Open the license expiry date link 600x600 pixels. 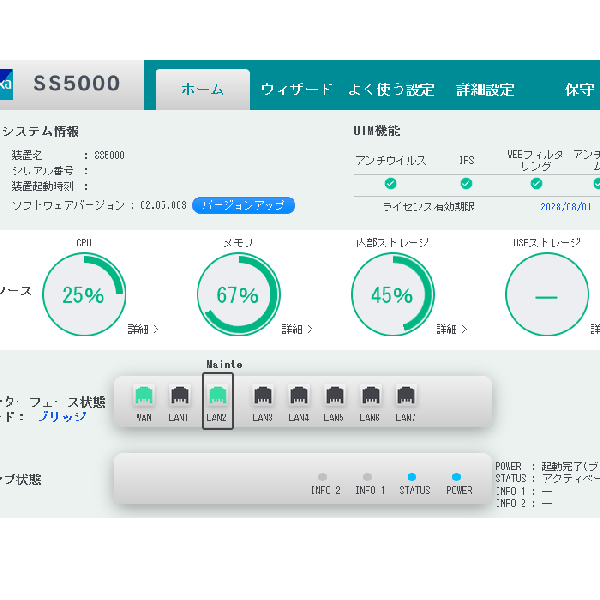click(566, 207)
